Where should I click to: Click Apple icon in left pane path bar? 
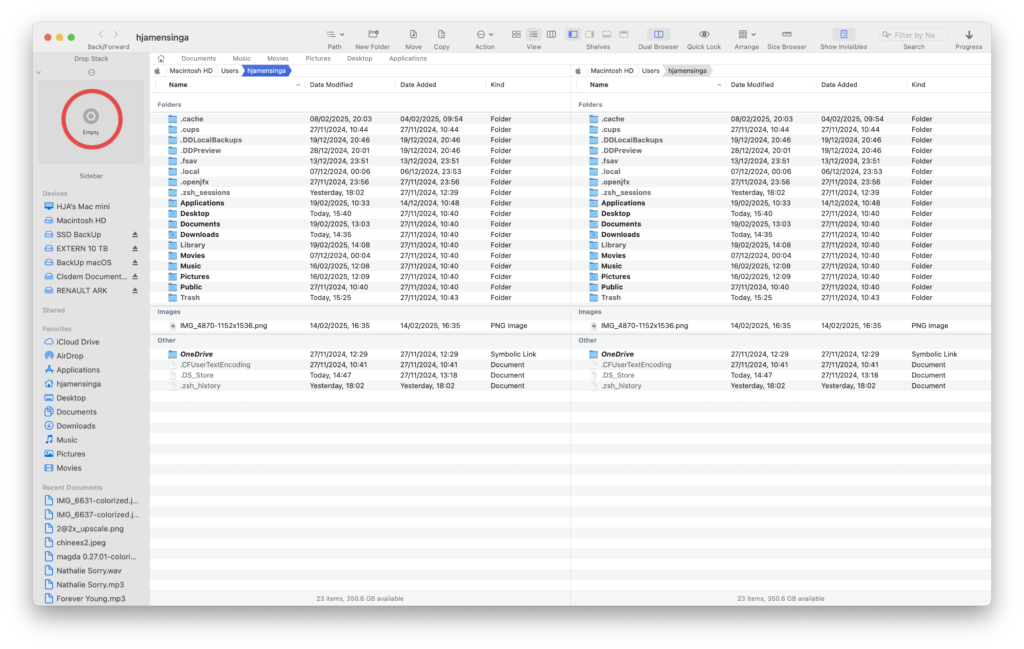click(157, 71)
